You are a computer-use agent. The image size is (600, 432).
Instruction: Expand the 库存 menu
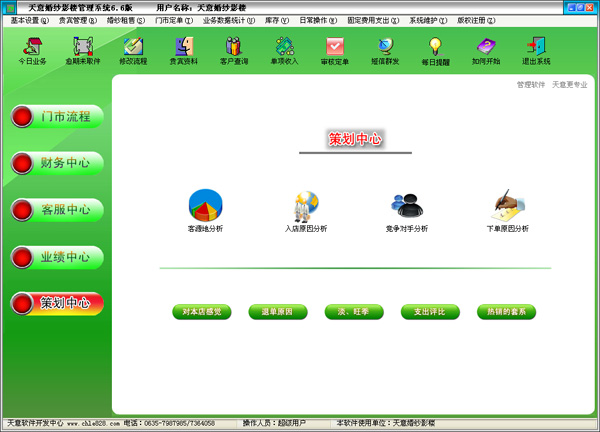(x=277, y=20)
